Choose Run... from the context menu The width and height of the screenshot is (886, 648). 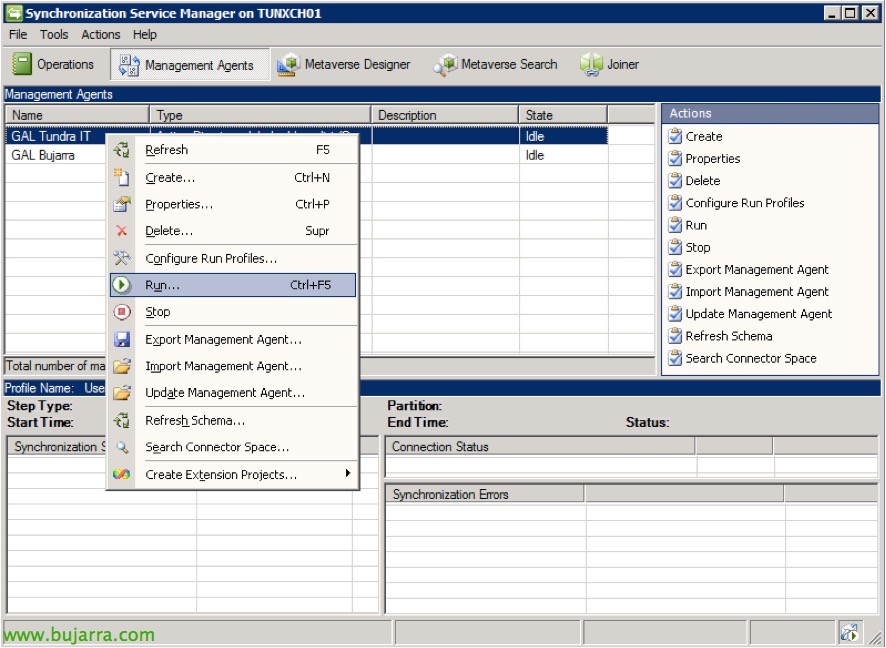tap(233, 285)
